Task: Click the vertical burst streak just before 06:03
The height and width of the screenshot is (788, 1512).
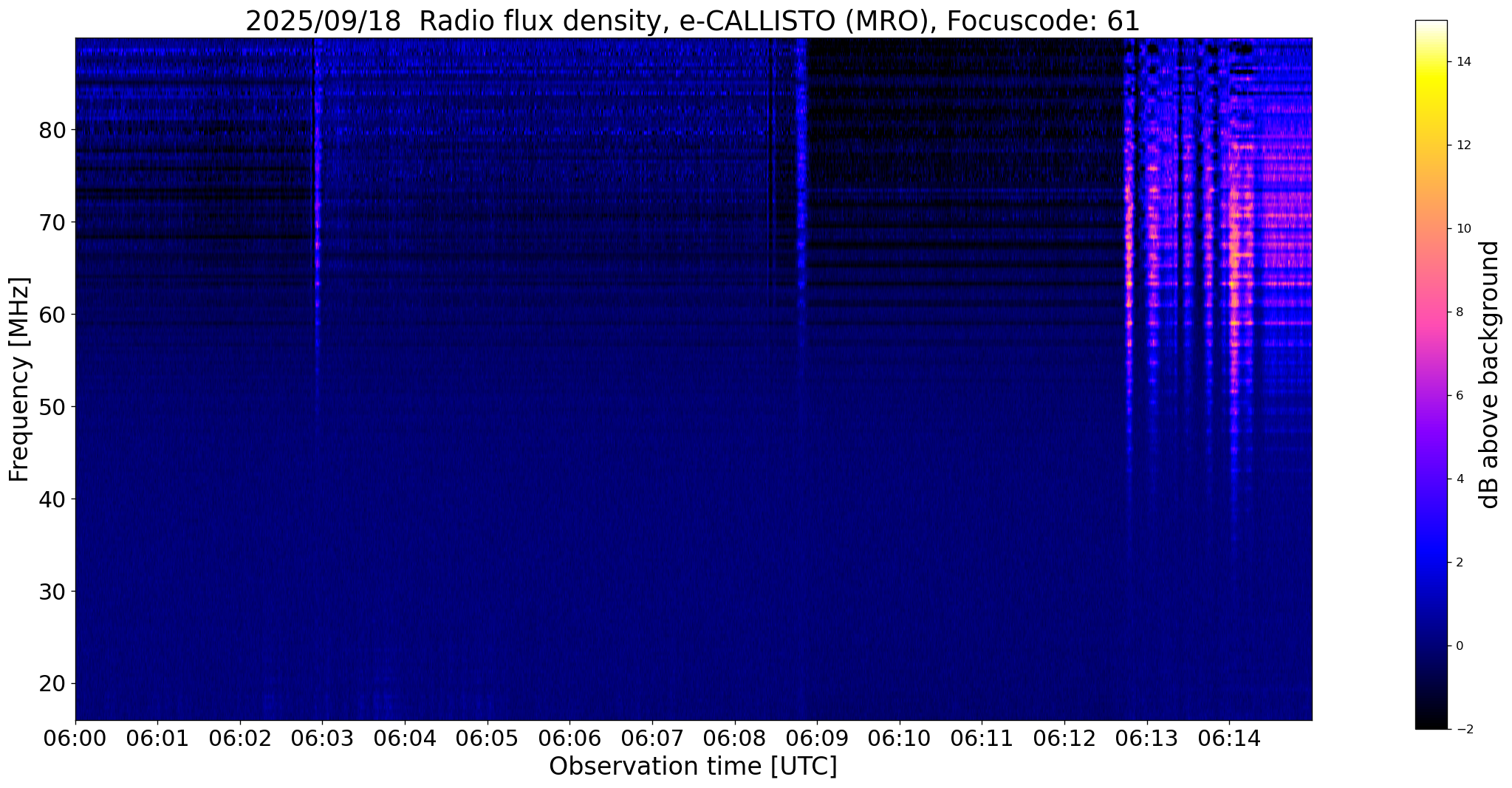Action: (x=318, y=222)
